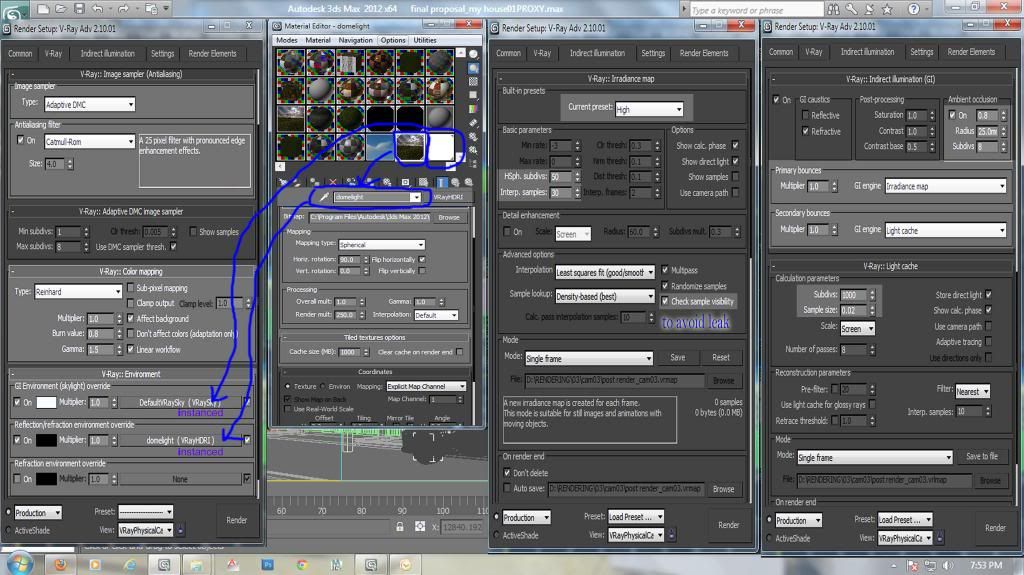Open the Image sampler Type dropdown Adaptive DMC
Viewport: 1024px width, 575px height.
pyautogui.click(x=89, y=104)
